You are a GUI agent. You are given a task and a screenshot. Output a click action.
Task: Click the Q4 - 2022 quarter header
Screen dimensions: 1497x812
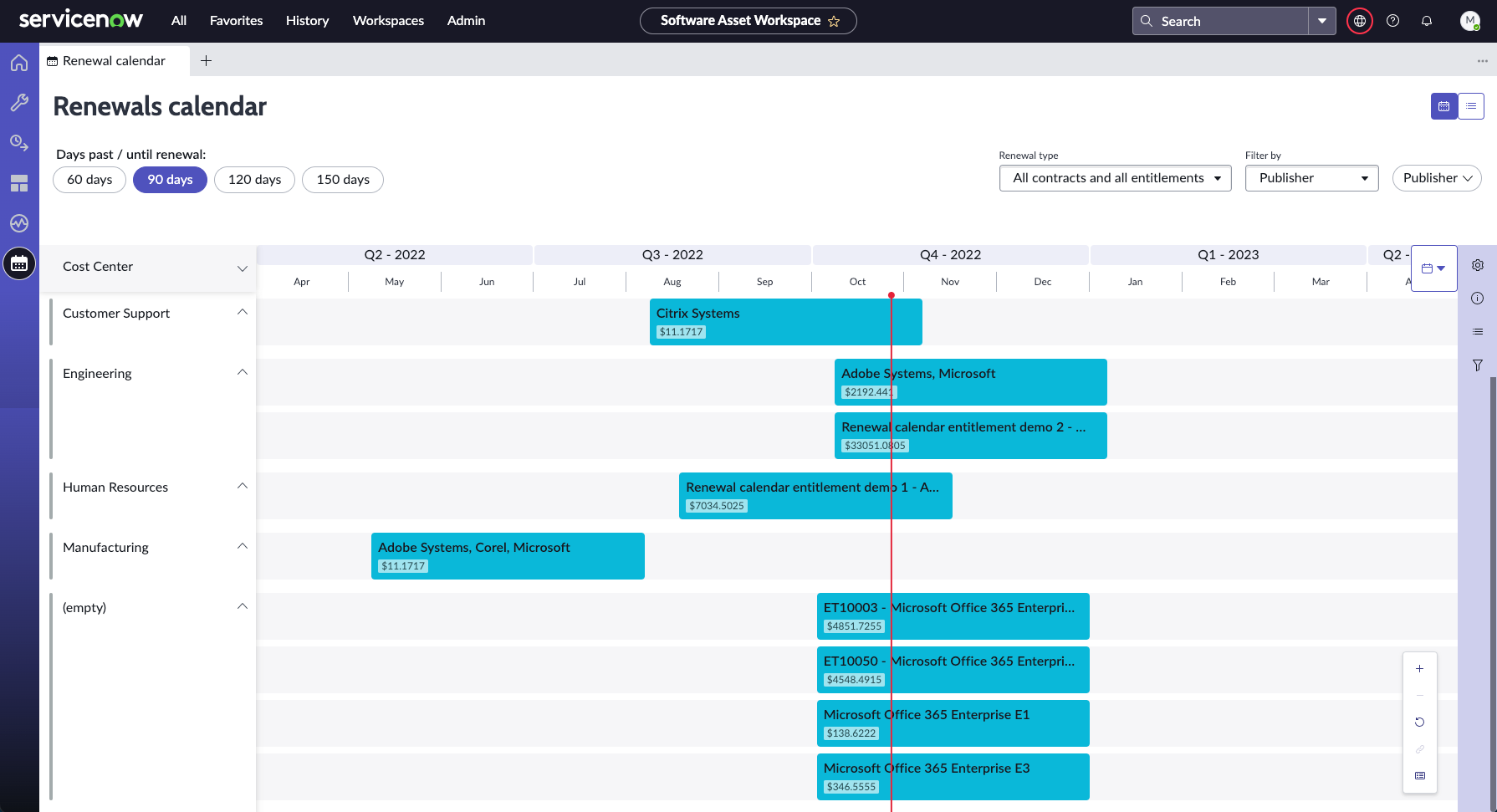[x=950, y=255]
